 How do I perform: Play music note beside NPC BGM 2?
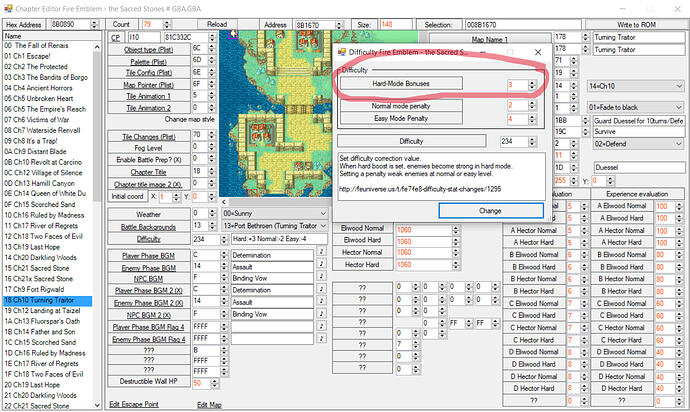tap(321, 313)
